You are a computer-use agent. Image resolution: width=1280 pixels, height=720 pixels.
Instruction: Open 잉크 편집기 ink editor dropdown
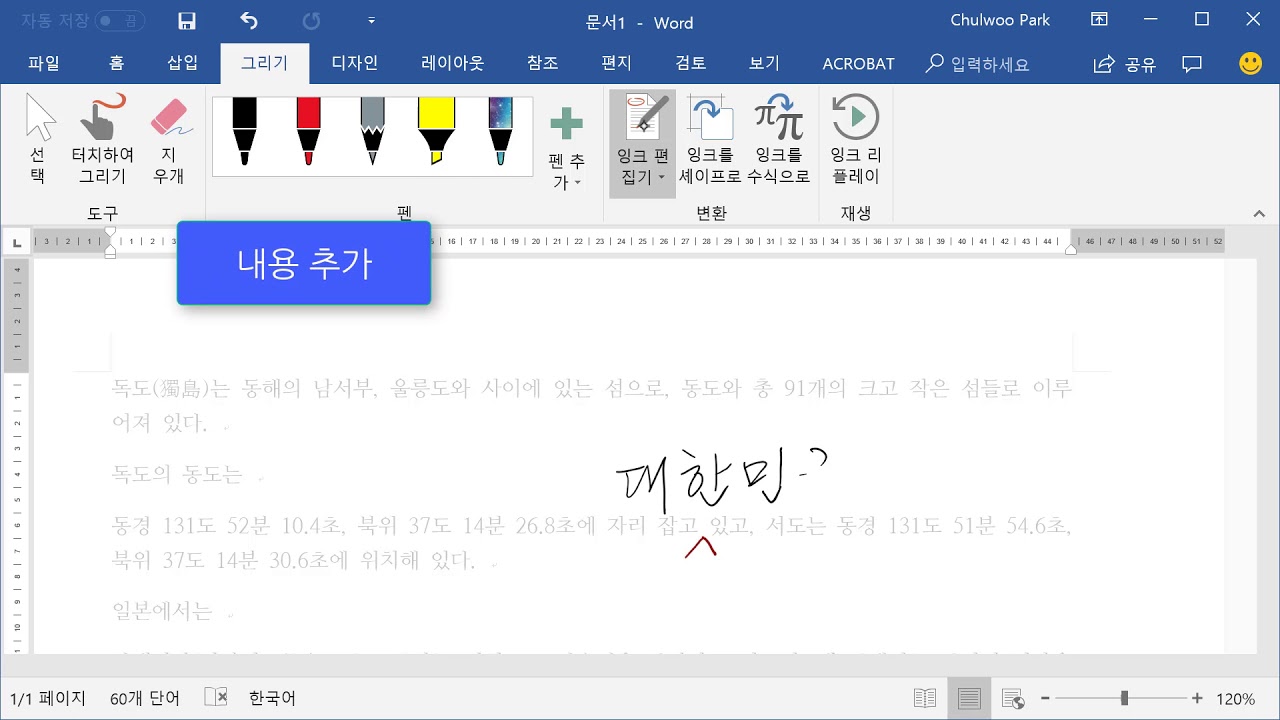(642, 142)
